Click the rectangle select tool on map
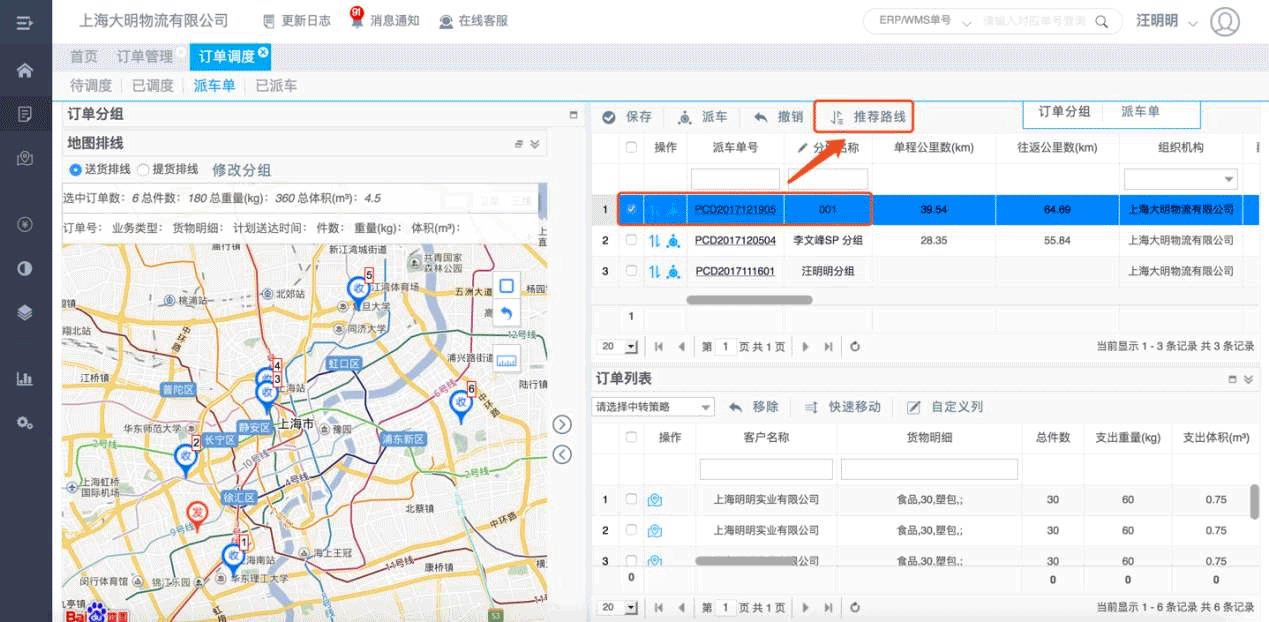This screenshot has height=622, width=1269. (x=506, y=286)
